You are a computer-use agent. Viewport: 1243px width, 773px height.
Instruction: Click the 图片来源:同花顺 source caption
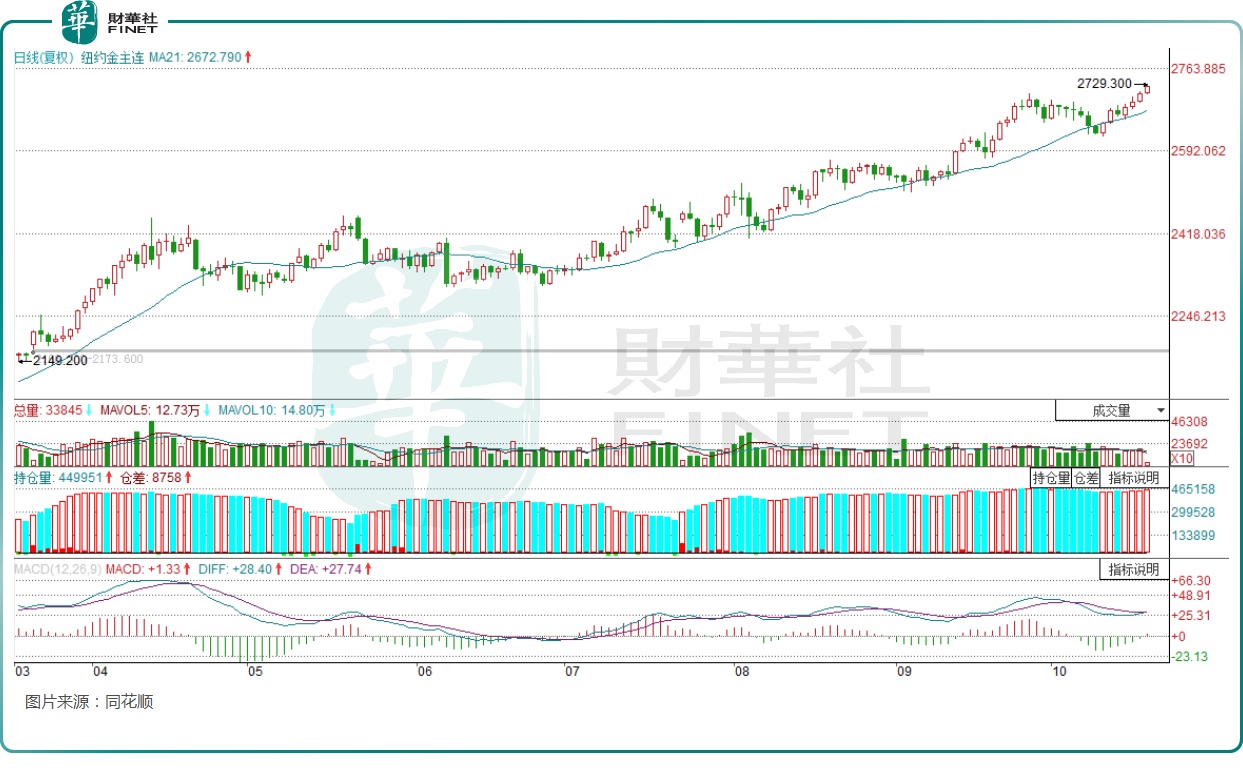pos(89,702)
